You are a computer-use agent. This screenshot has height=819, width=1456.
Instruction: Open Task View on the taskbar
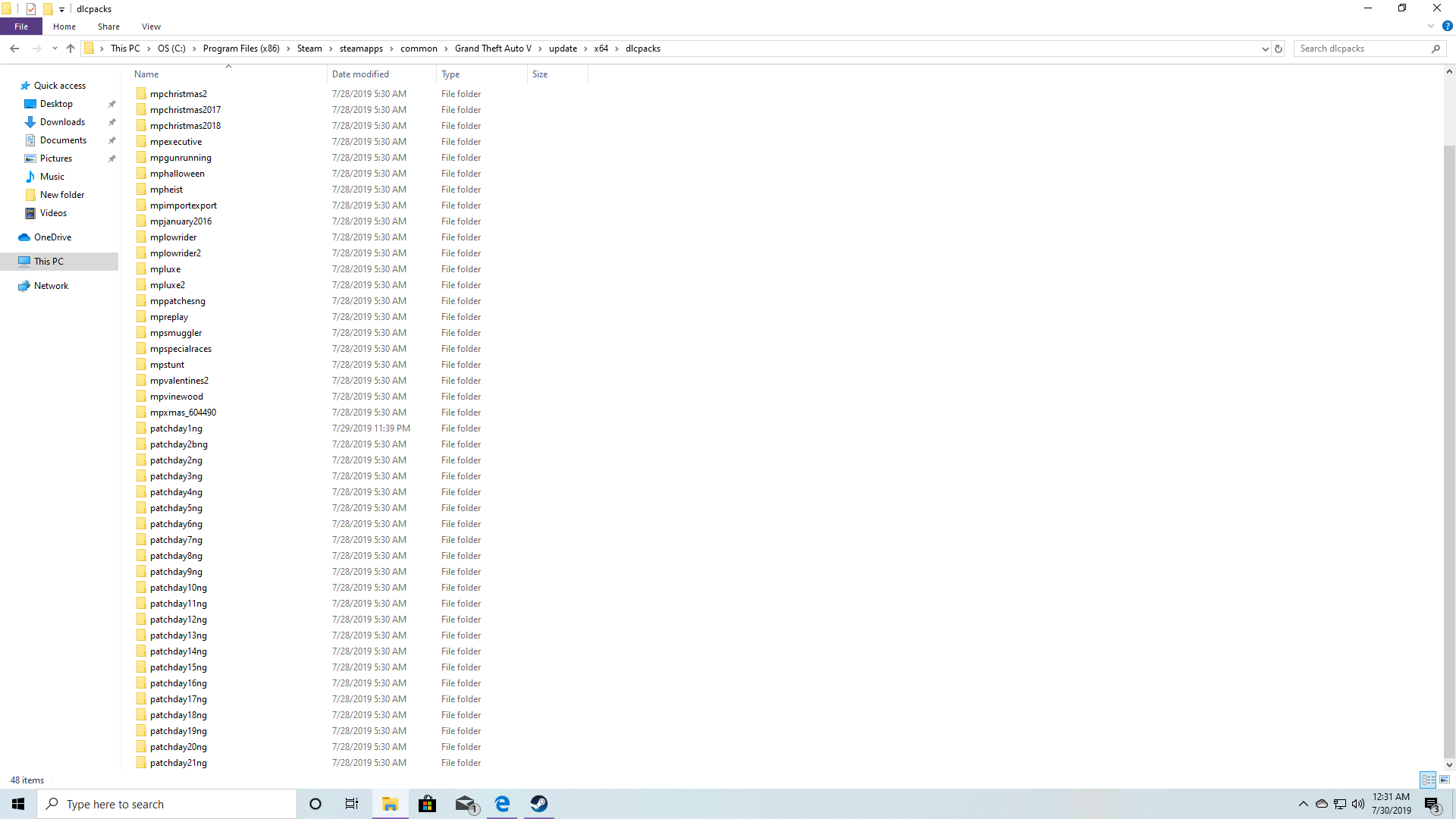[x=352, y=804]
